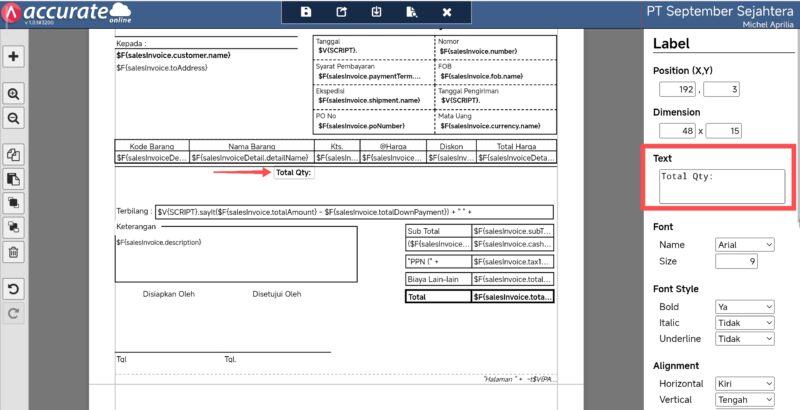The width and height of the screenshot is (800, 410).
Task: Zoom in on the template canvas
Action: [14, 94]
